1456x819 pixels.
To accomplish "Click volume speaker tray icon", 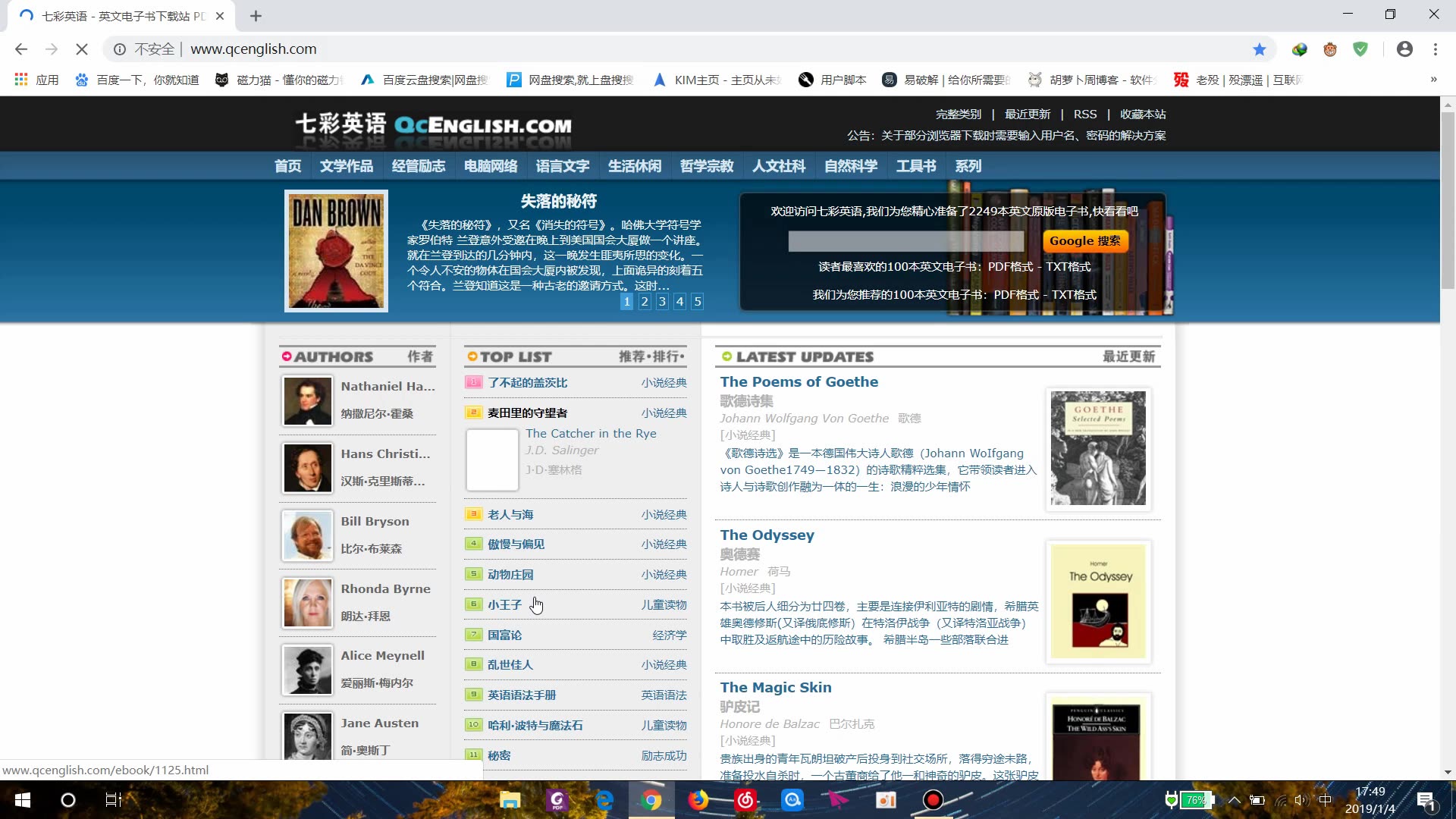I will (x=1302, y=800).
